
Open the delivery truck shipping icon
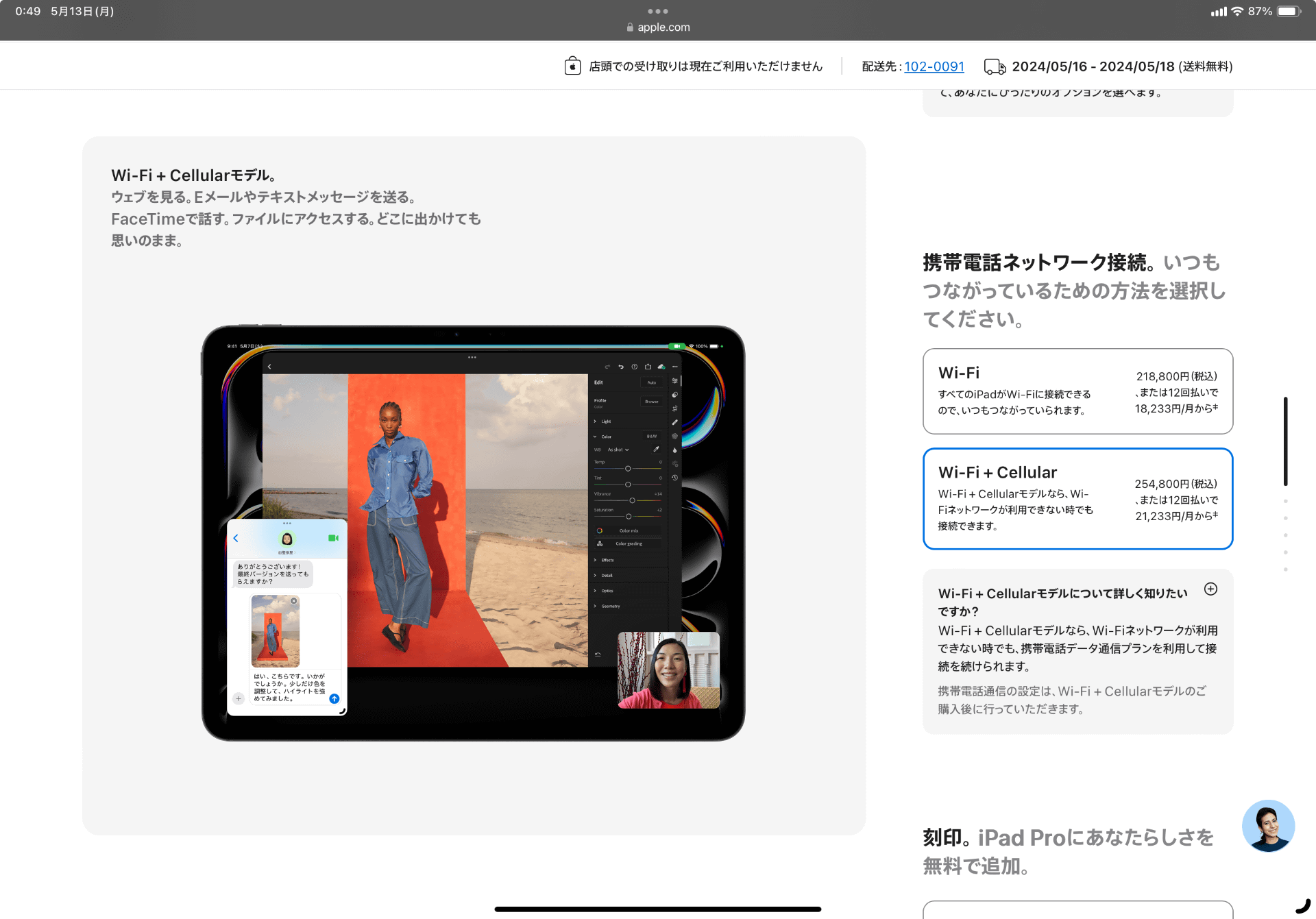tap(995, 66)
